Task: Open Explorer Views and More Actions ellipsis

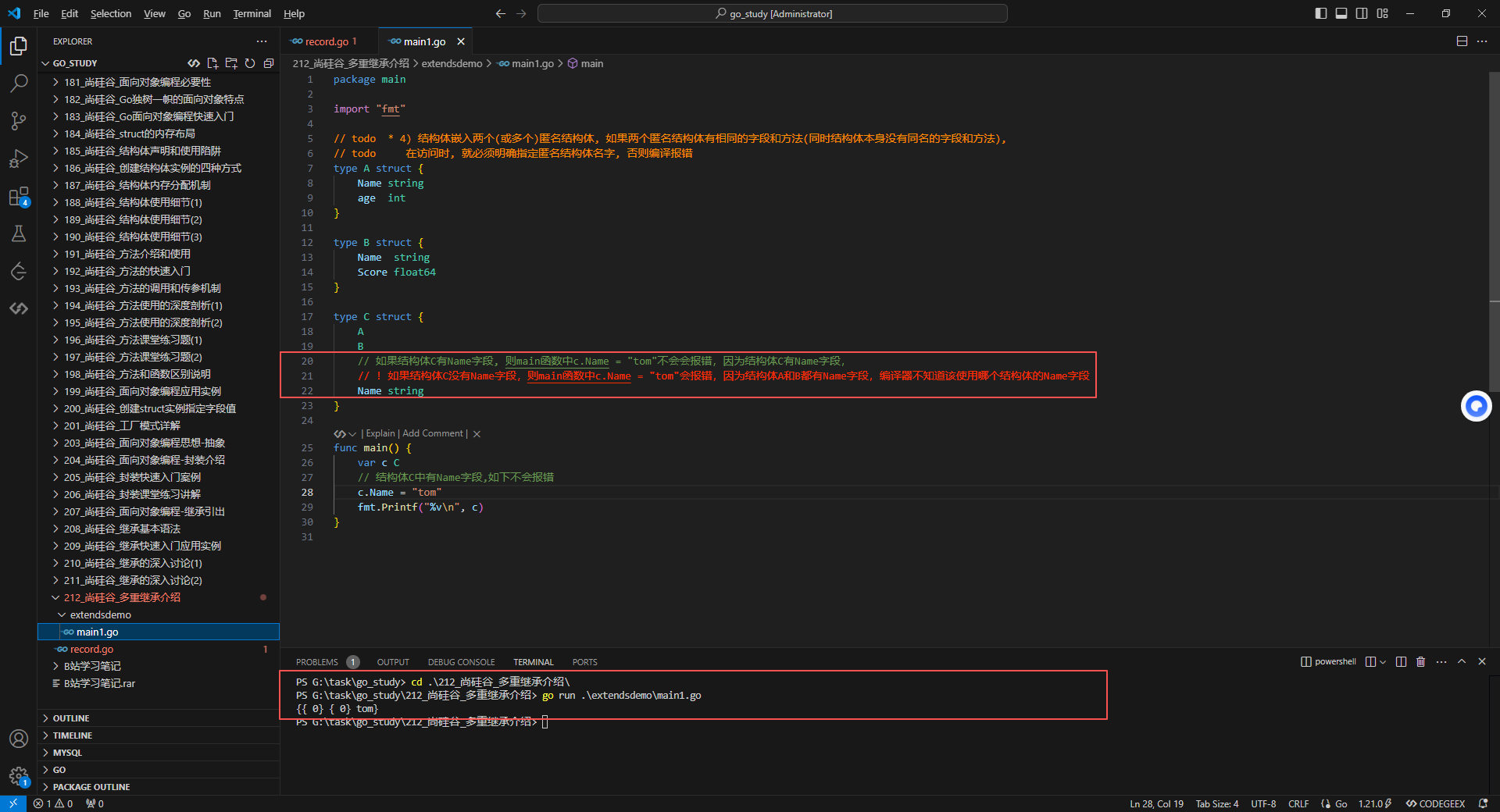Action: click(262, 41)
